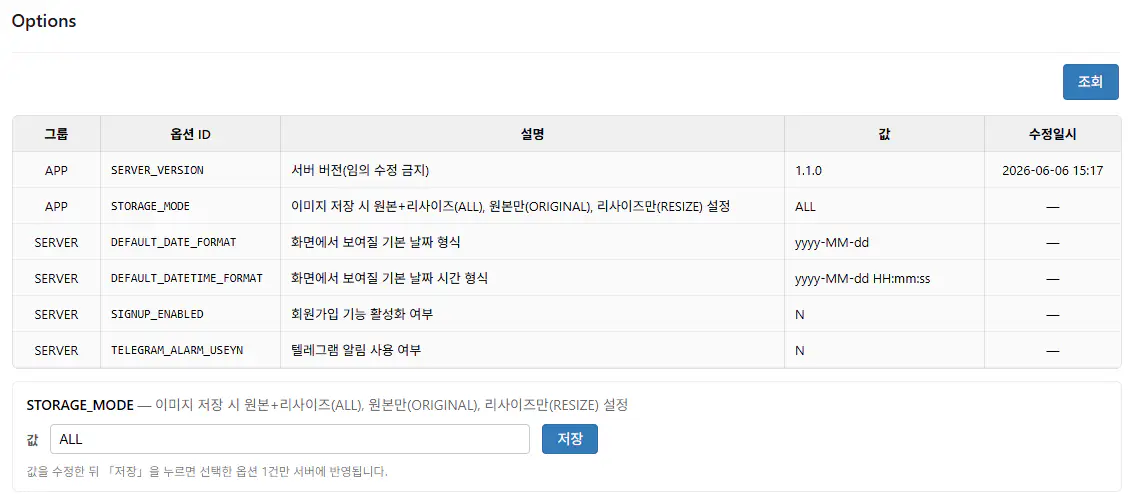The height and width of the screenshot is (499, 1134).
Task: Click the Options page heading
Action: point(44,21)
